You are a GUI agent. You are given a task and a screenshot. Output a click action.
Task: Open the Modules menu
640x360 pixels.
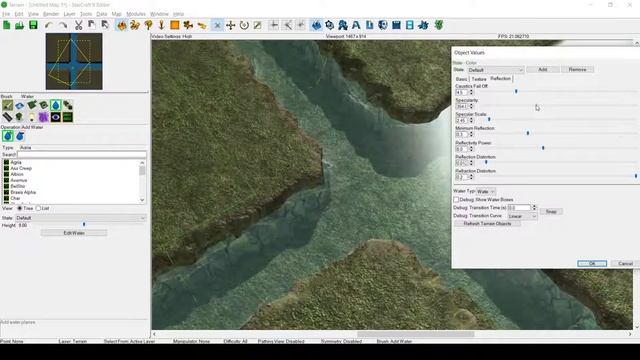point(136,14)
